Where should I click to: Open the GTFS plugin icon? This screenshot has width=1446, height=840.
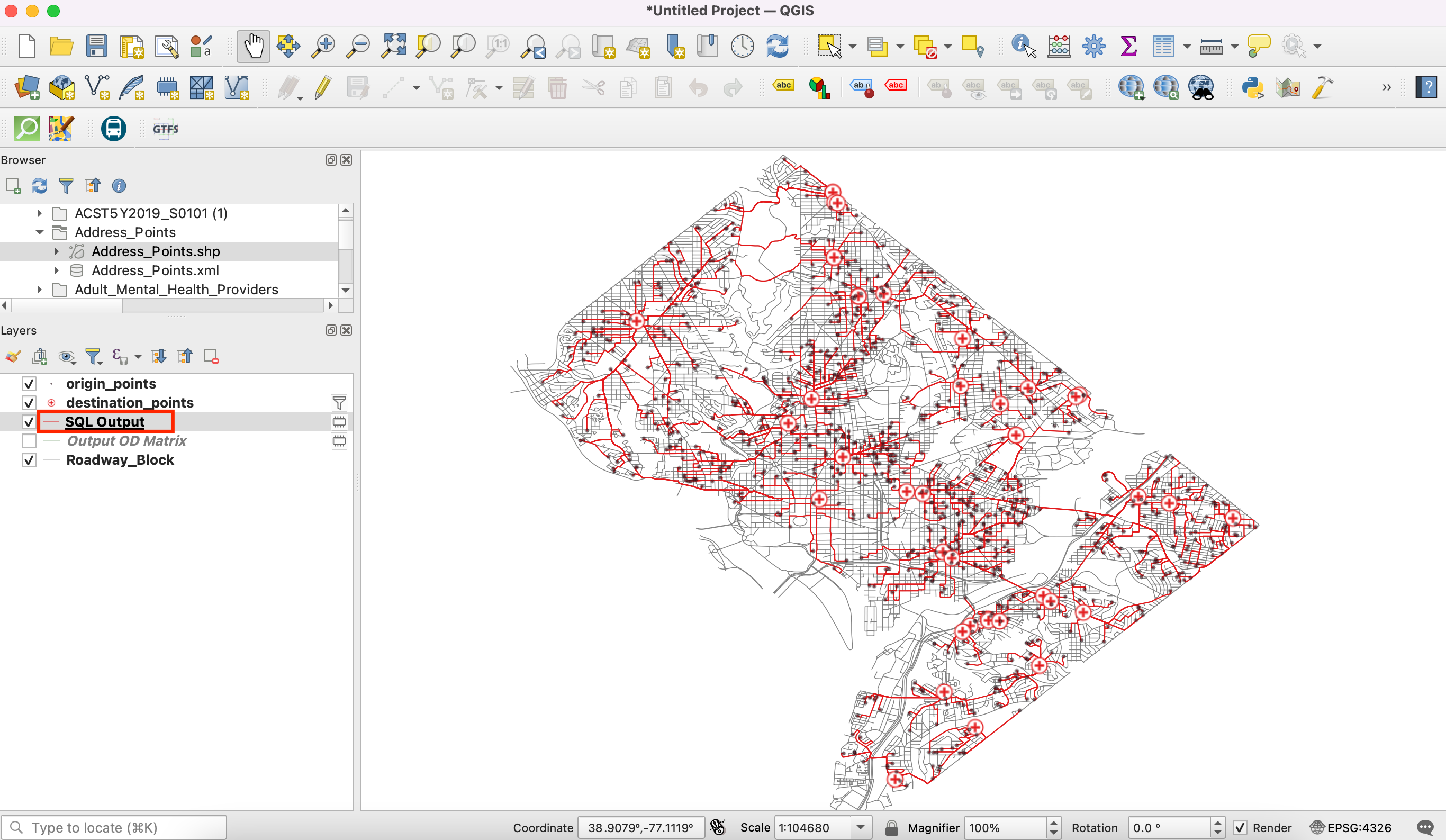(165, 129)
